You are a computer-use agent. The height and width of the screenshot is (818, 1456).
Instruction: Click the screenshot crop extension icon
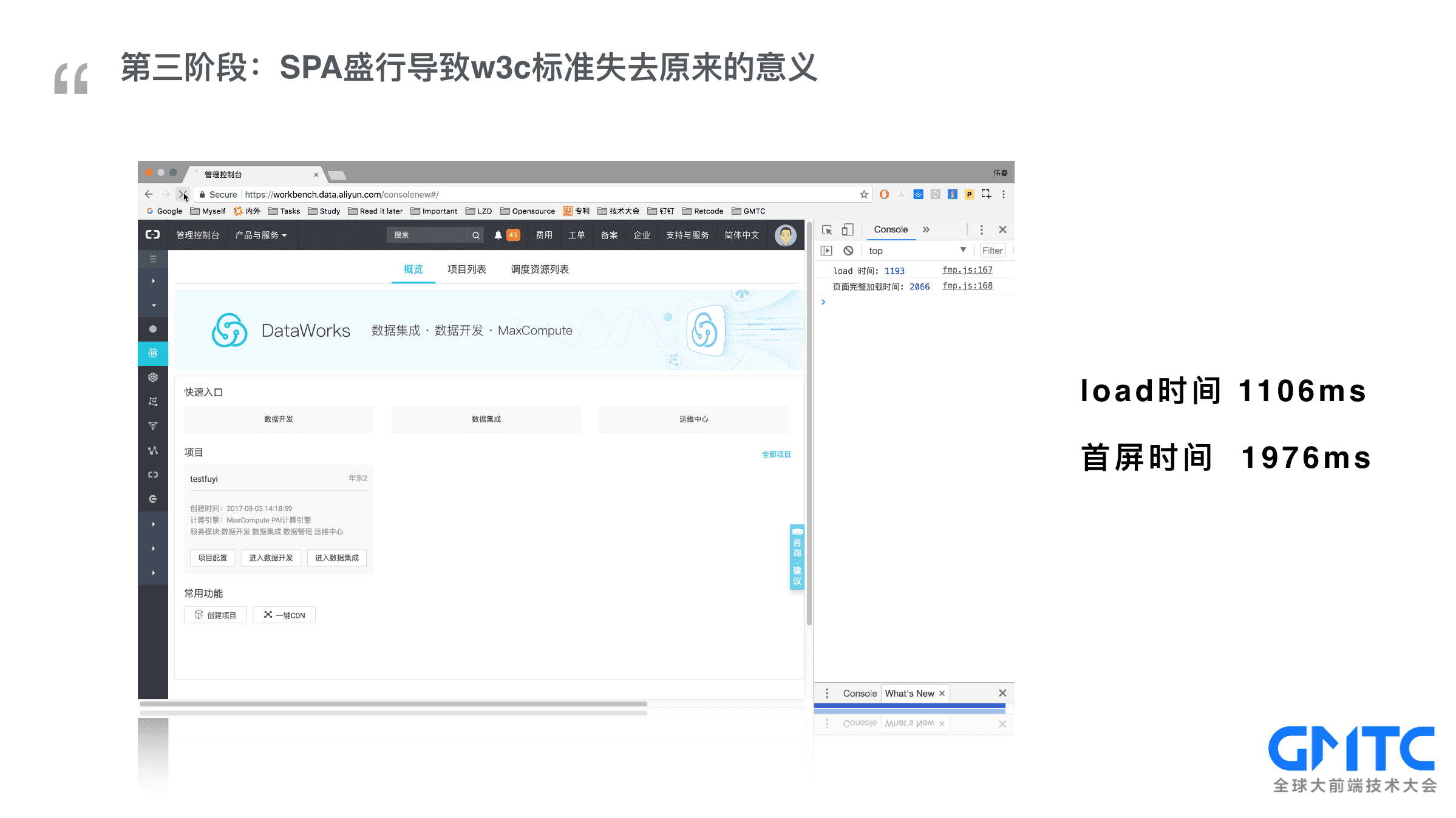tap(986, 194)
